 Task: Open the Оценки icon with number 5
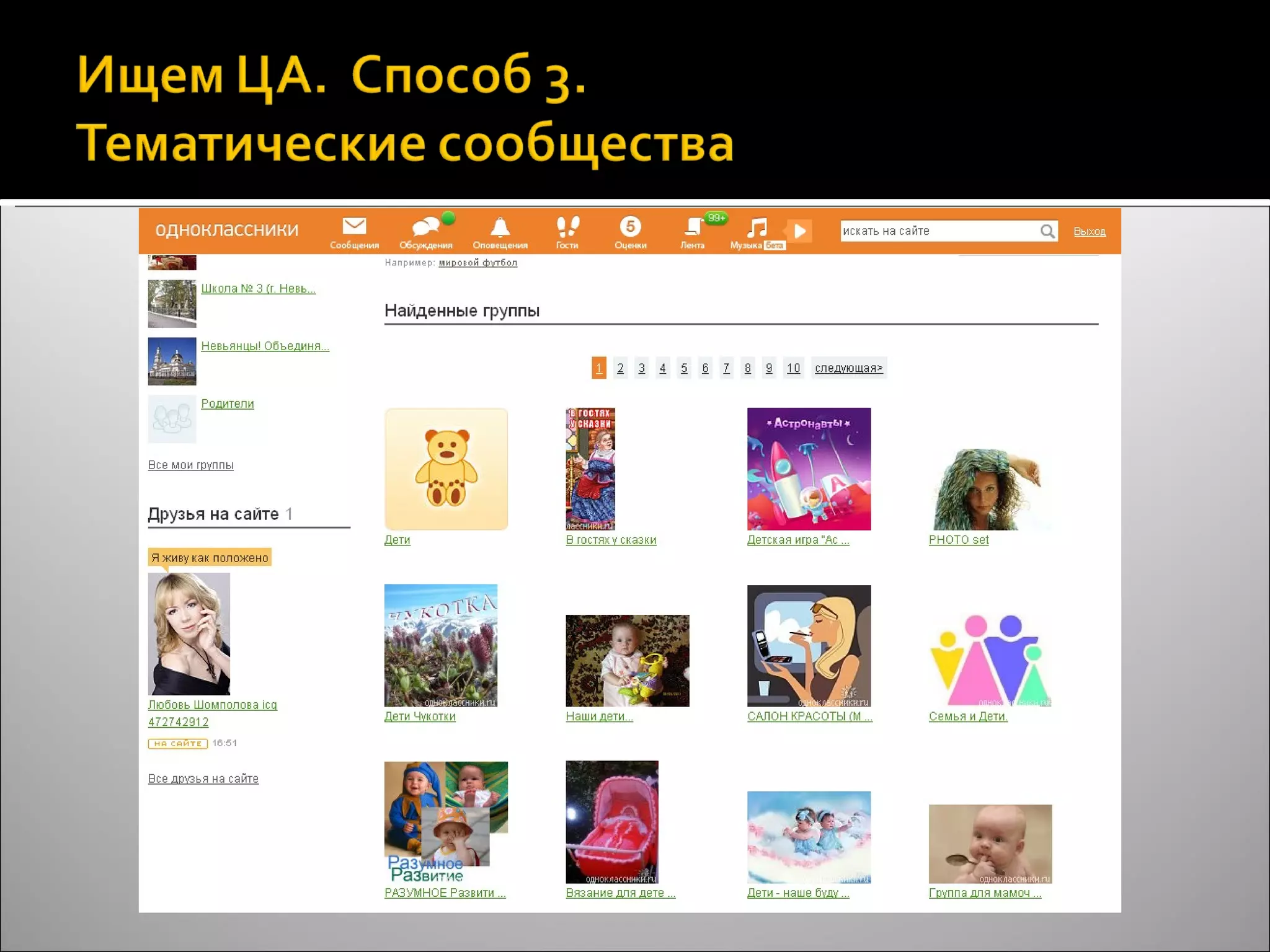click(630, 227)
